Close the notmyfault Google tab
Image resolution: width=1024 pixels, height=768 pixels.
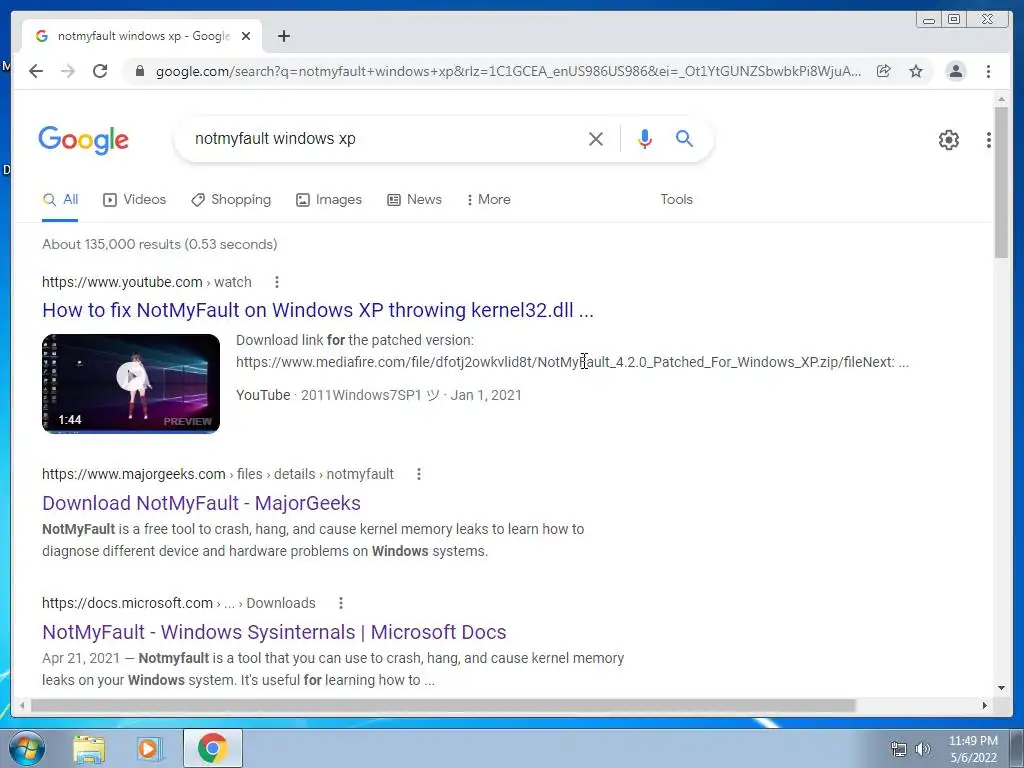click(246, 36)
